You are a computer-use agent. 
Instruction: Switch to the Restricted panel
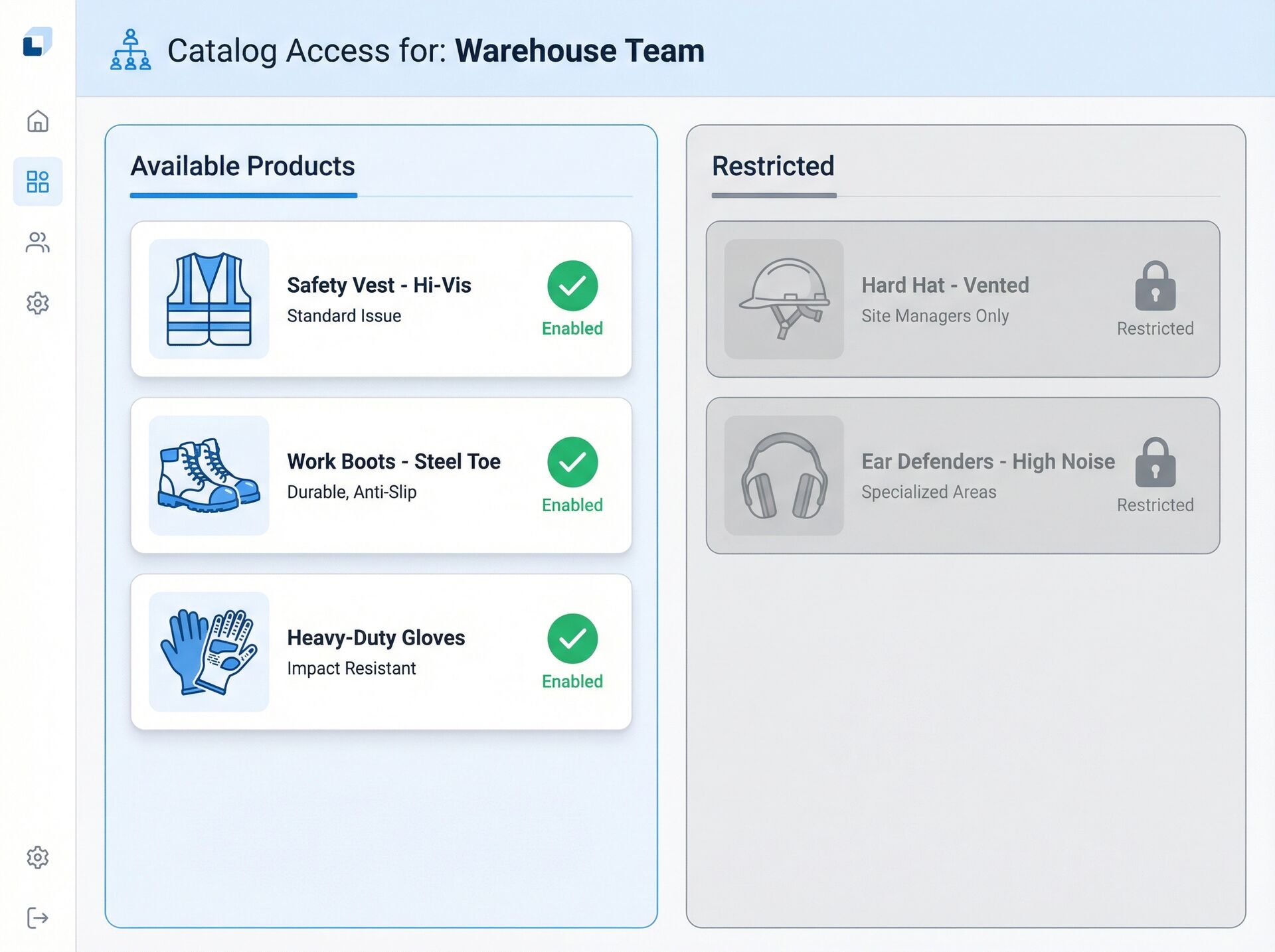[x=772, y=167]
